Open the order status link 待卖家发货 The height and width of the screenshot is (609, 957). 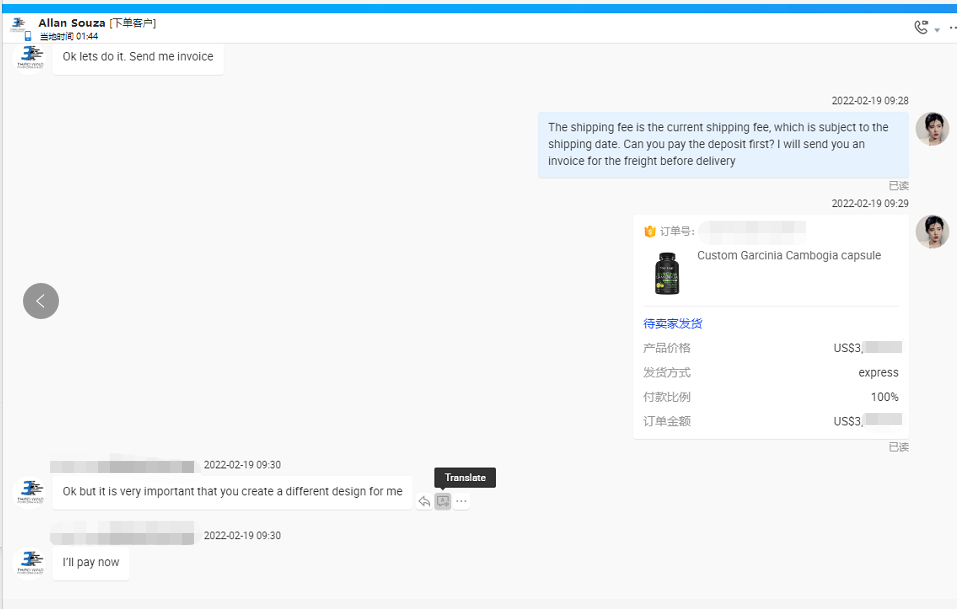tap(673, 323)
